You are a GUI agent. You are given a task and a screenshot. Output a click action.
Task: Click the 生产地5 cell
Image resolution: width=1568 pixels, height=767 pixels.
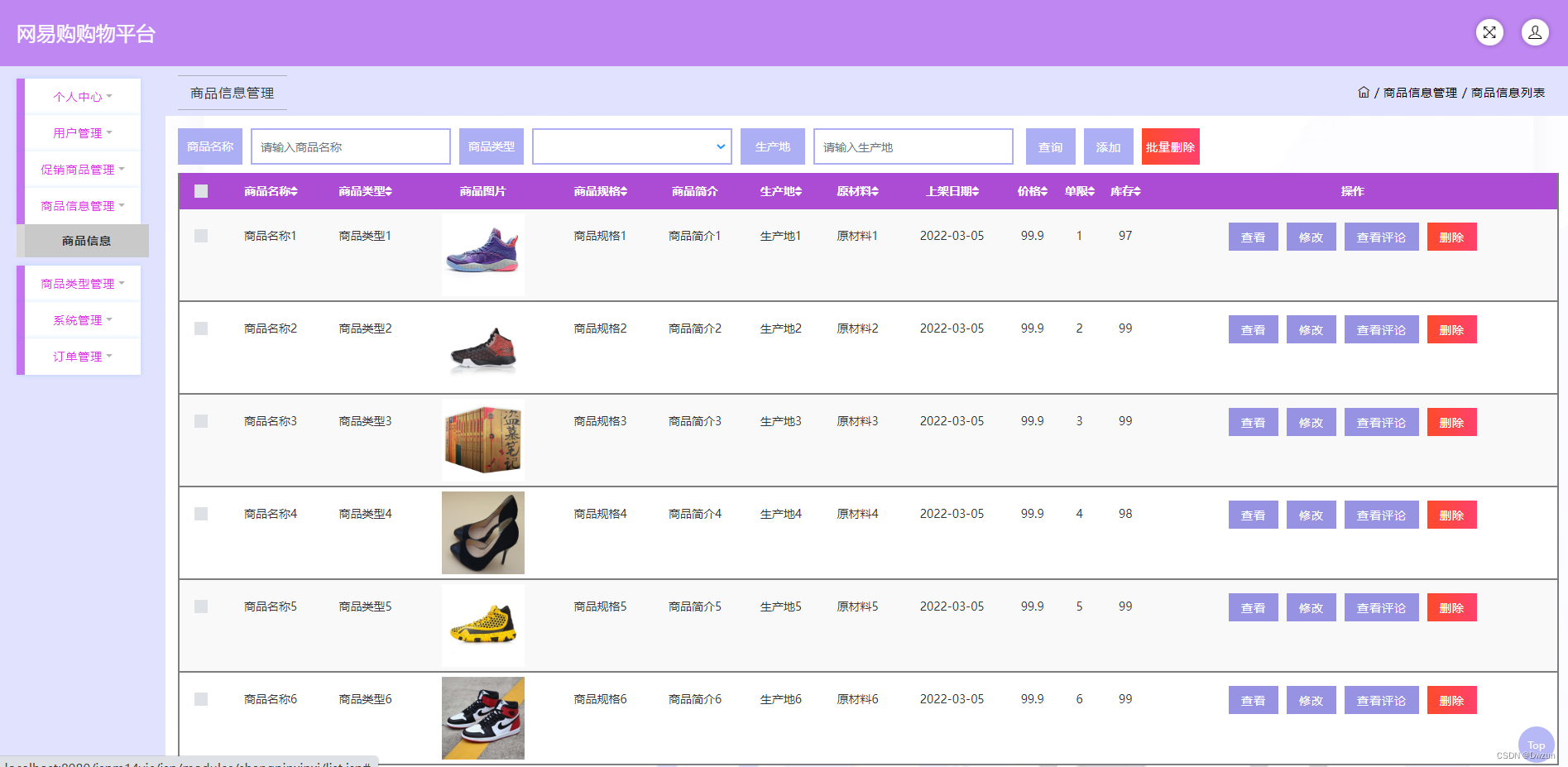pos(781,606)
